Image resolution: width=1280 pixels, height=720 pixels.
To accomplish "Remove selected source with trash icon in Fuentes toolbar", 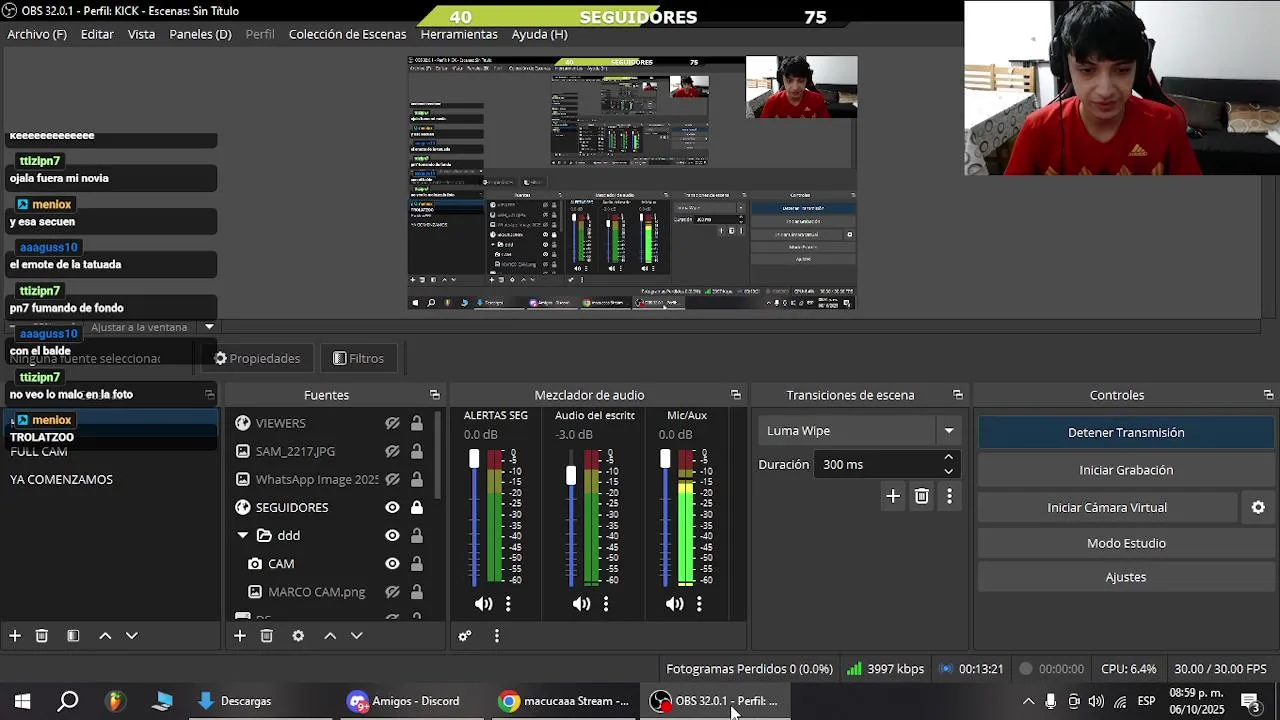I will pyautogui.click(x=266, y=636).
